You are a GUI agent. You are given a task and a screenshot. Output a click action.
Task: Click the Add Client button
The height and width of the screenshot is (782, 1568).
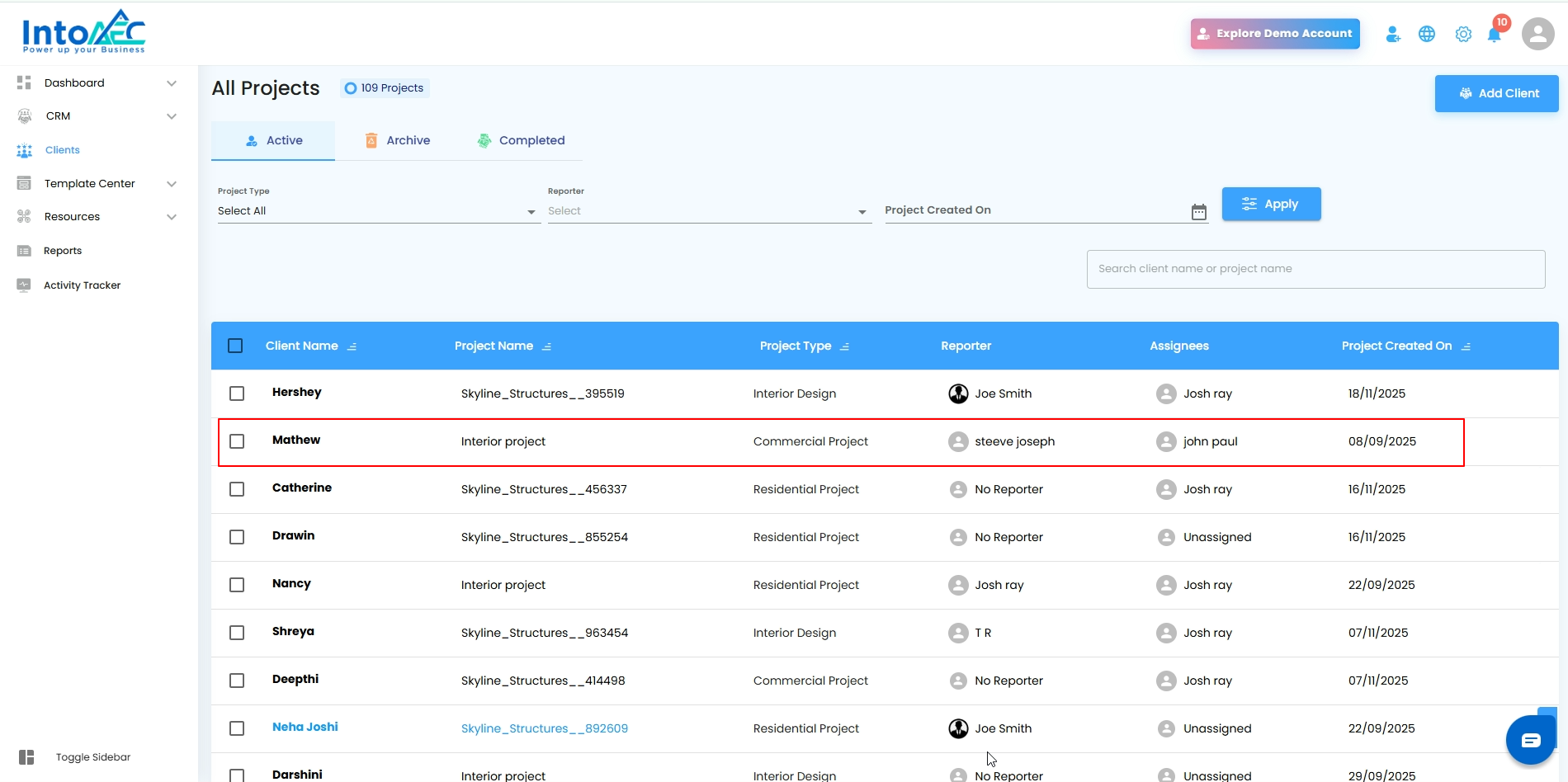[1496, 93]
